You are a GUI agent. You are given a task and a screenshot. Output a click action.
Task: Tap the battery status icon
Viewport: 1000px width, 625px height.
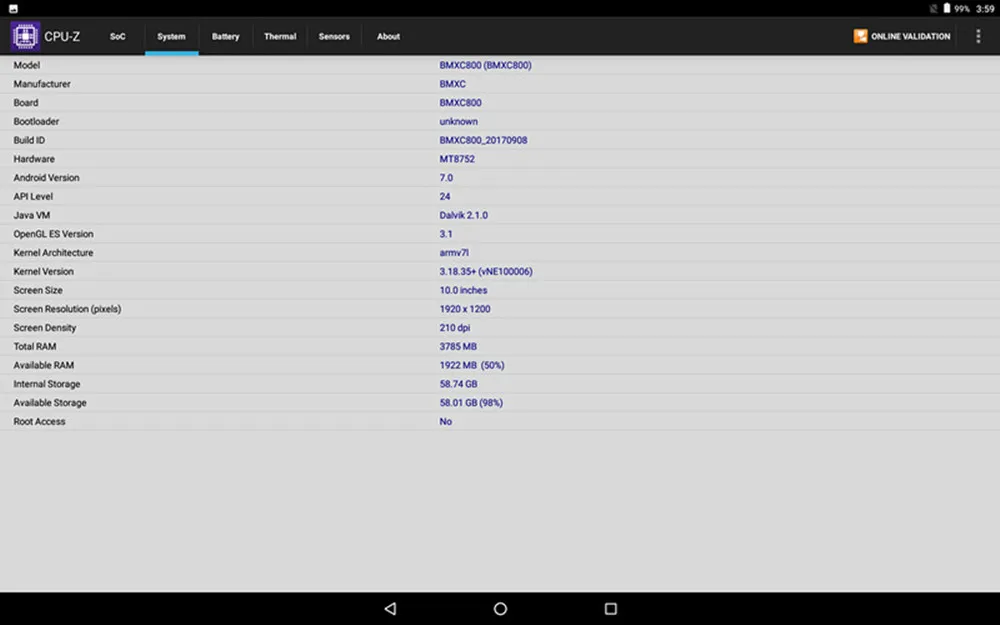tap(946, 8)
